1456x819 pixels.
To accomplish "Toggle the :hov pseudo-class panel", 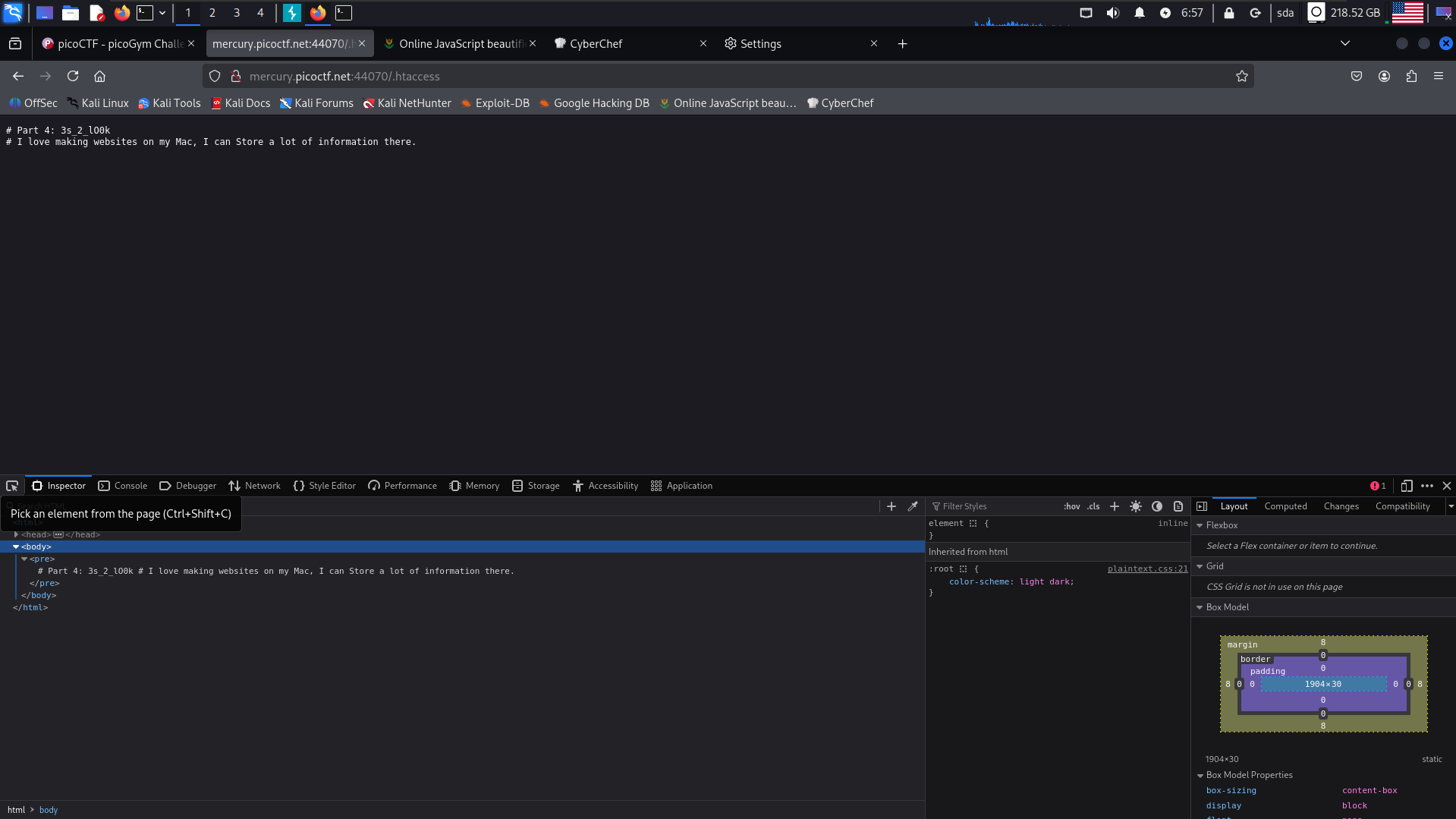I will point(1071,506).
